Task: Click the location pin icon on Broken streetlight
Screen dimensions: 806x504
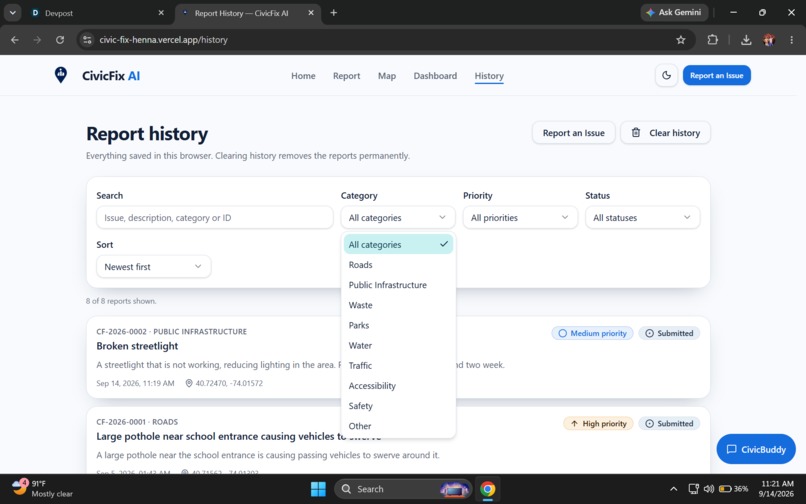Action: (x=189, y=383)
